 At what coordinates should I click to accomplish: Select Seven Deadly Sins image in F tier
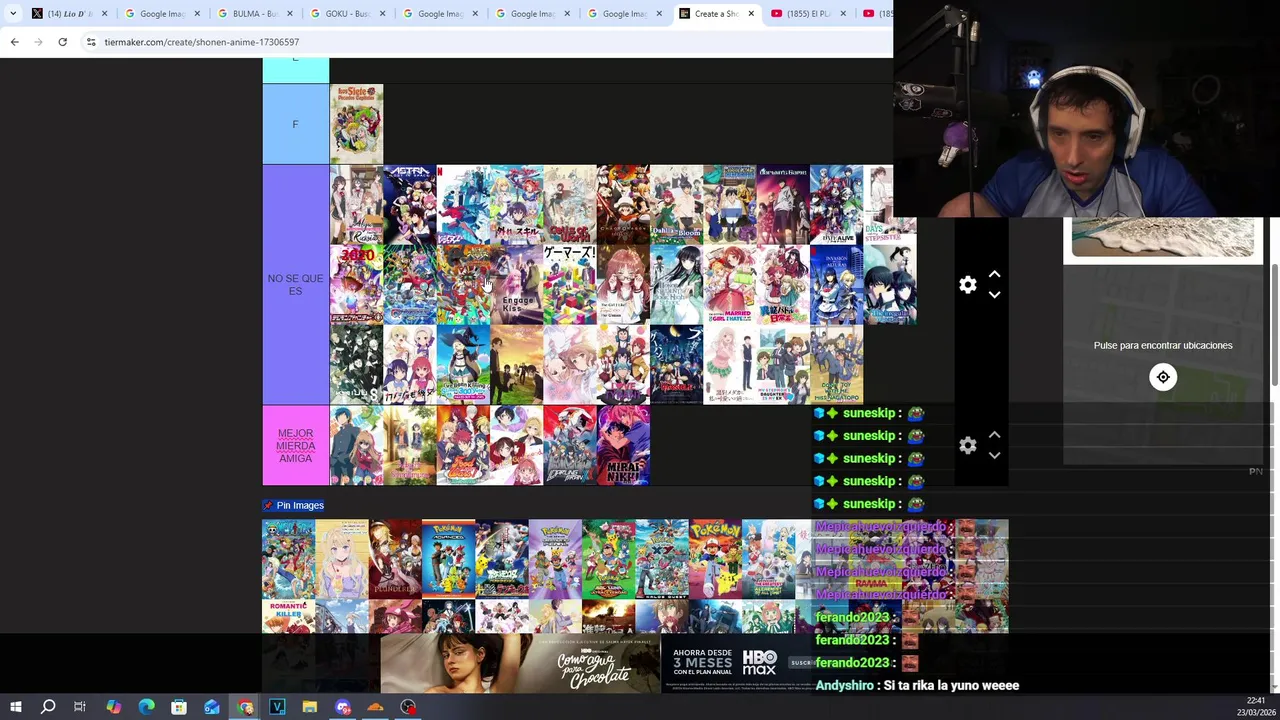point(356,124)
